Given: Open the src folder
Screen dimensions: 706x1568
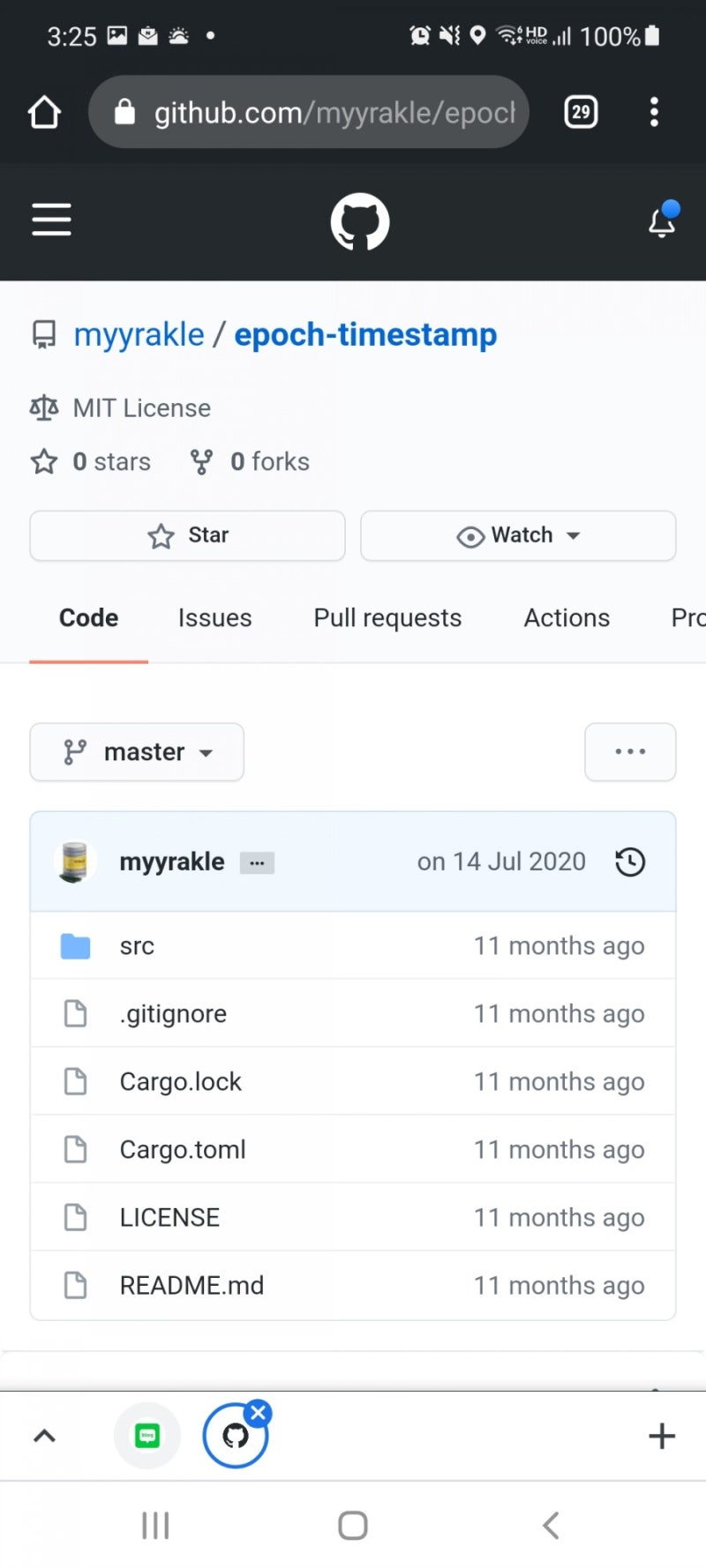Looking at the screenshot, I should click(137, 946).
